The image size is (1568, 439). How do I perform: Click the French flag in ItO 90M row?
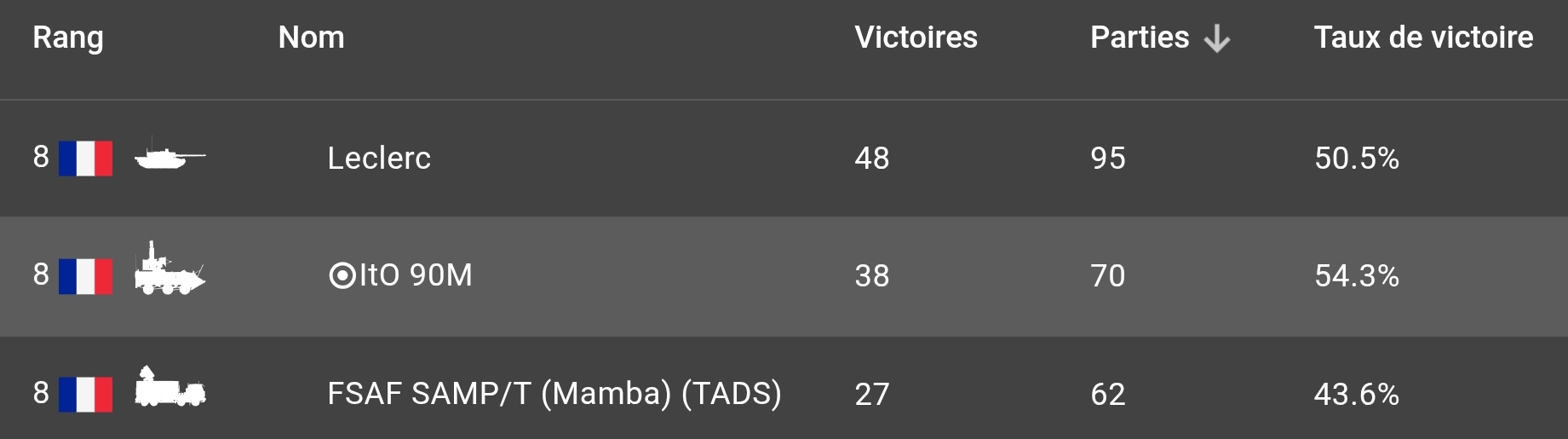click(x=85, y=276)
